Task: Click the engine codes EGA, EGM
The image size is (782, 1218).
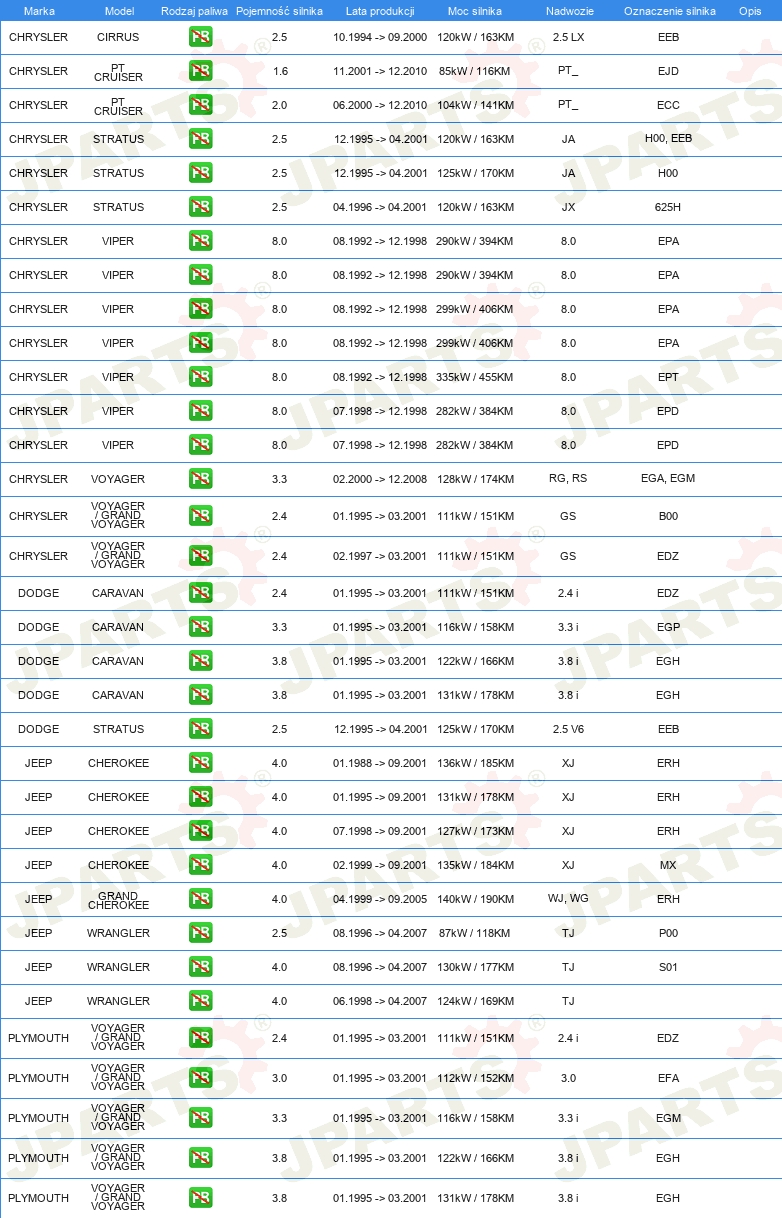Action: point(668,480)
